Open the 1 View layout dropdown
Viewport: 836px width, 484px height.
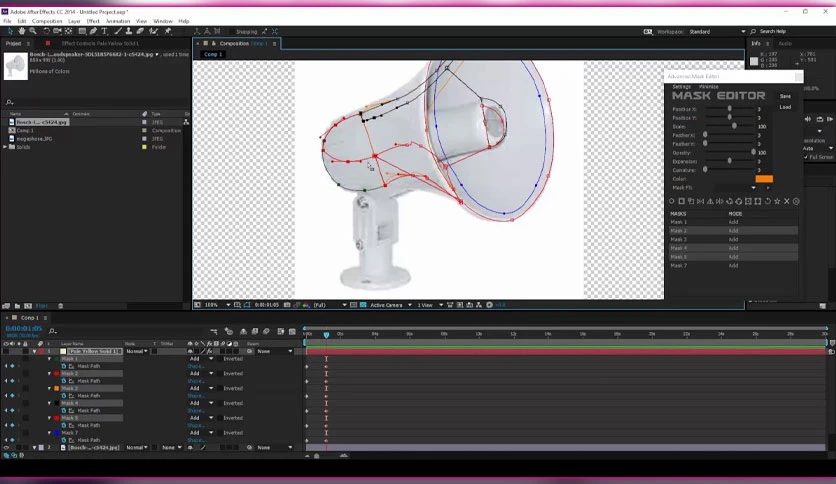430,305
